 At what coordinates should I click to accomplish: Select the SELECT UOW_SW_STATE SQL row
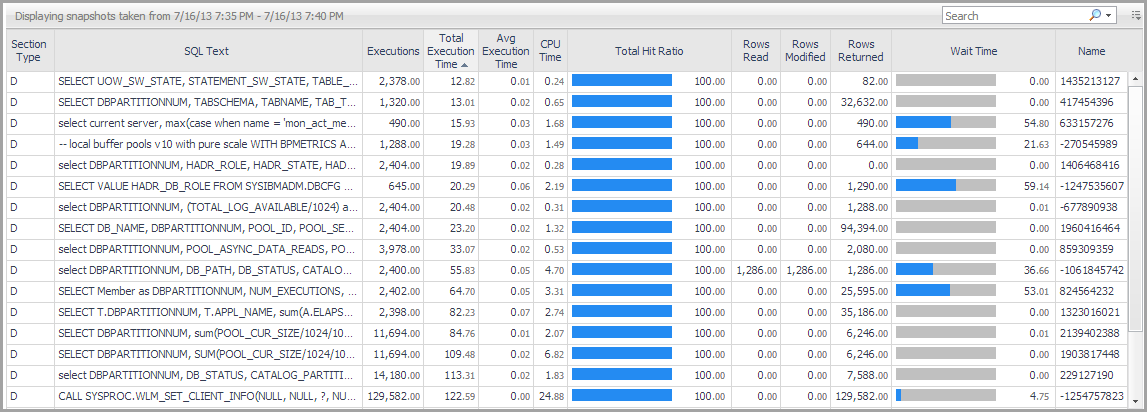207,81
